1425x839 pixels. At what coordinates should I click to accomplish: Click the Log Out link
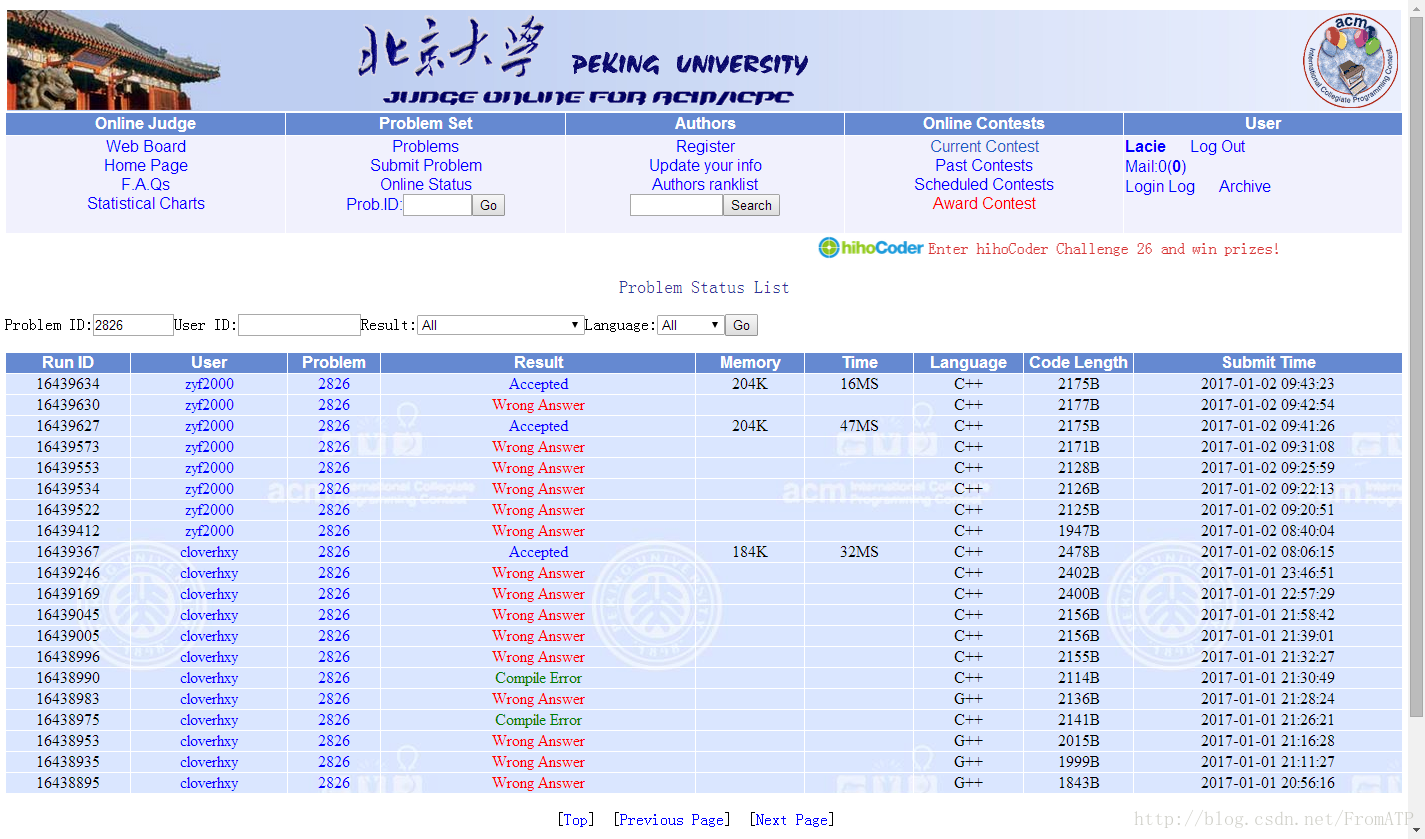(1217, 146)
